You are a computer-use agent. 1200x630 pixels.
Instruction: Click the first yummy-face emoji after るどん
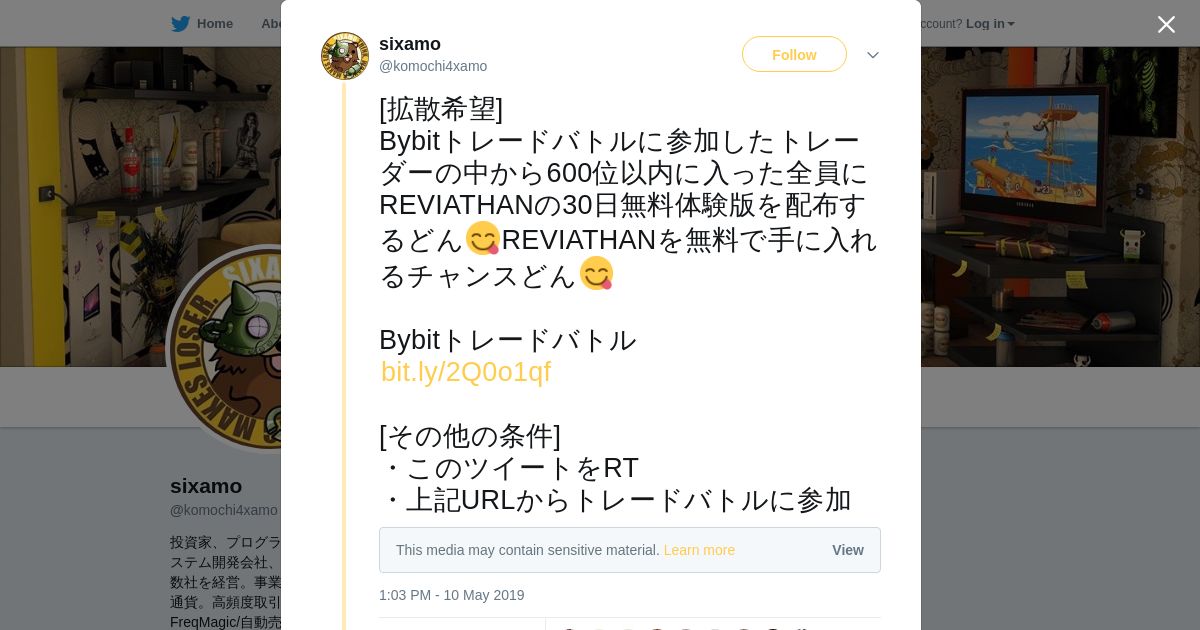pyautogui.click(x=483, y=238)
